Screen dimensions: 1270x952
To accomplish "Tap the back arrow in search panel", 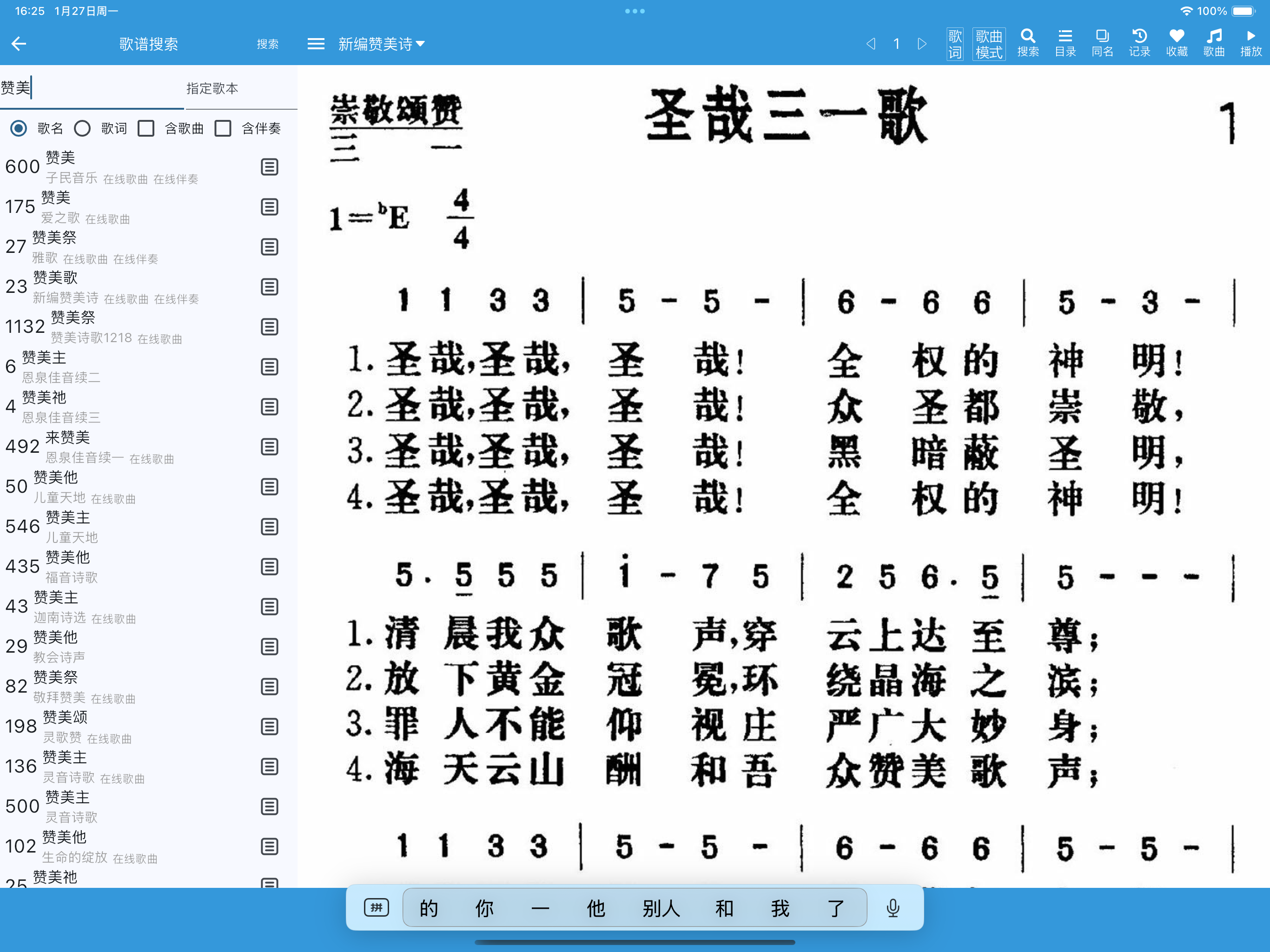I will coord(19,44).
